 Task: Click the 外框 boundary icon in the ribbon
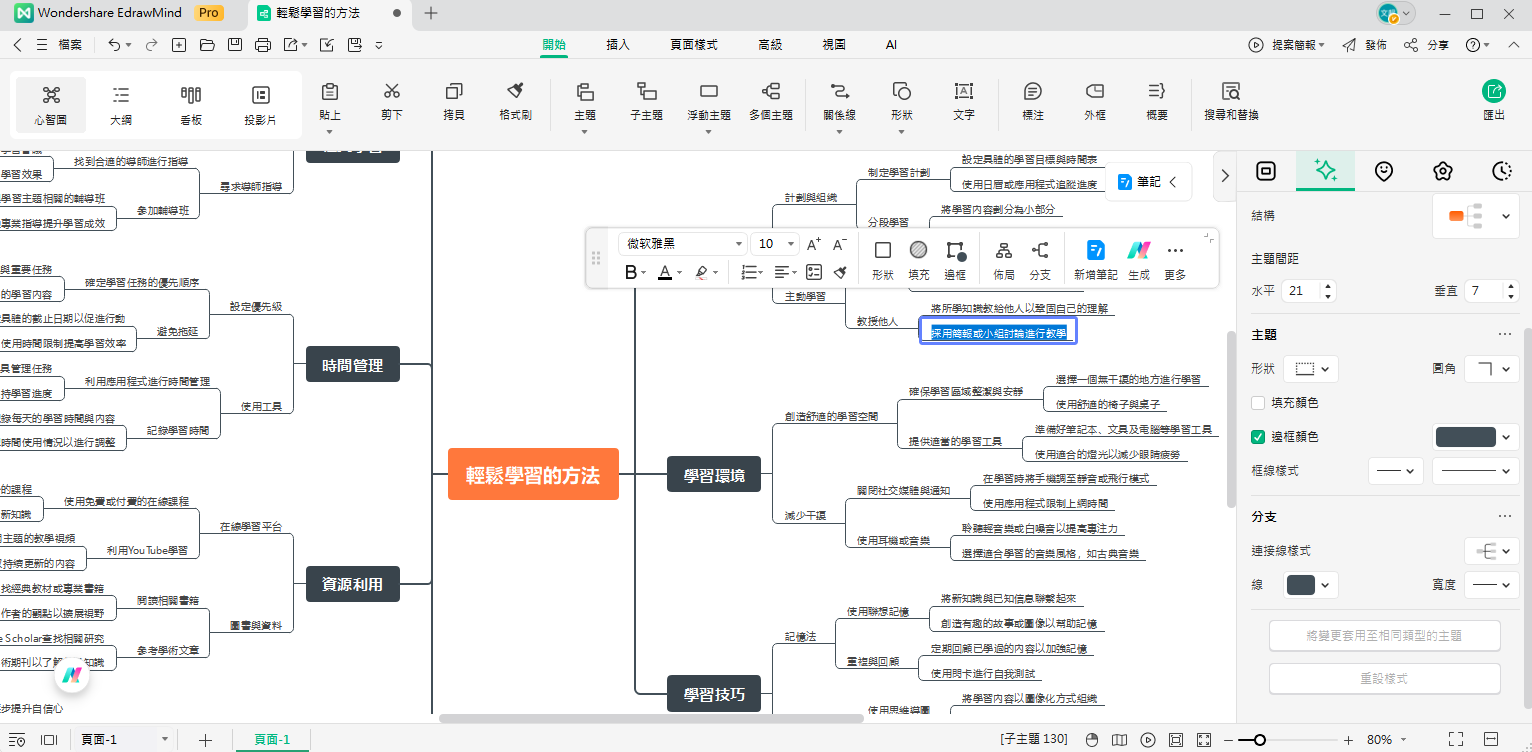(x=1094, y=103)
